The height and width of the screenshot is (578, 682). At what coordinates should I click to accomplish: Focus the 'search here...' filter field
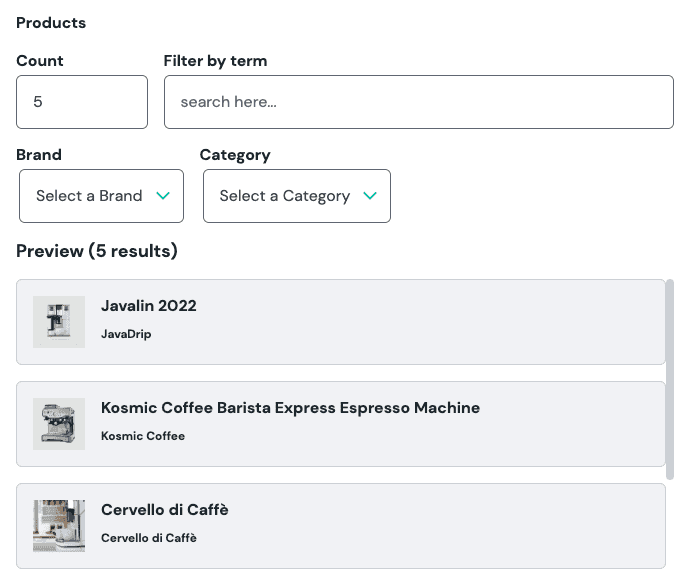click(418, 102)
